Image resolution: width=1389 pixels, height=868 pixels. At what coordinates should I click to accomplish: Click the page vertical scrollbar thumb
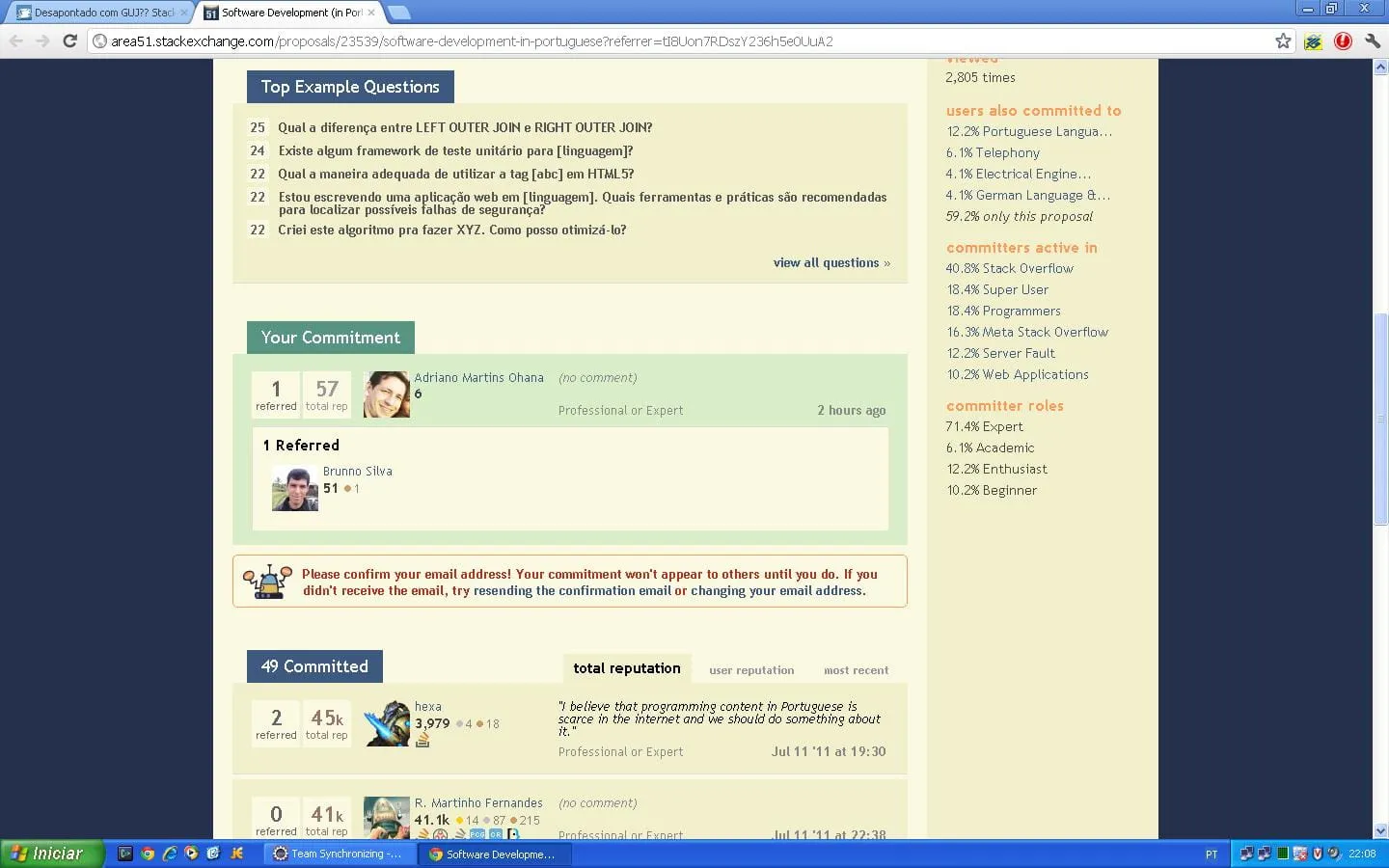(x=1380, y=419)
